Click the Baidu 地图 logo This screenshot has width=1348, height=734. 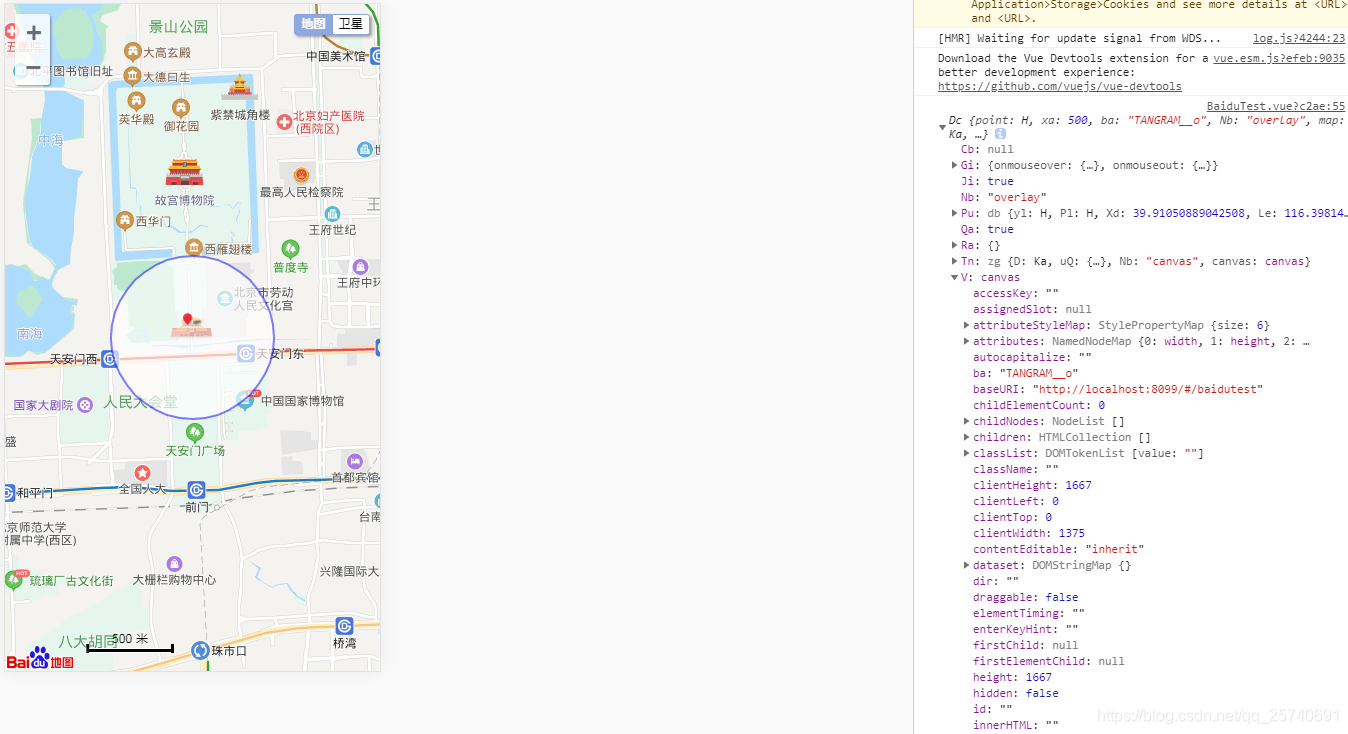(40, 658)
